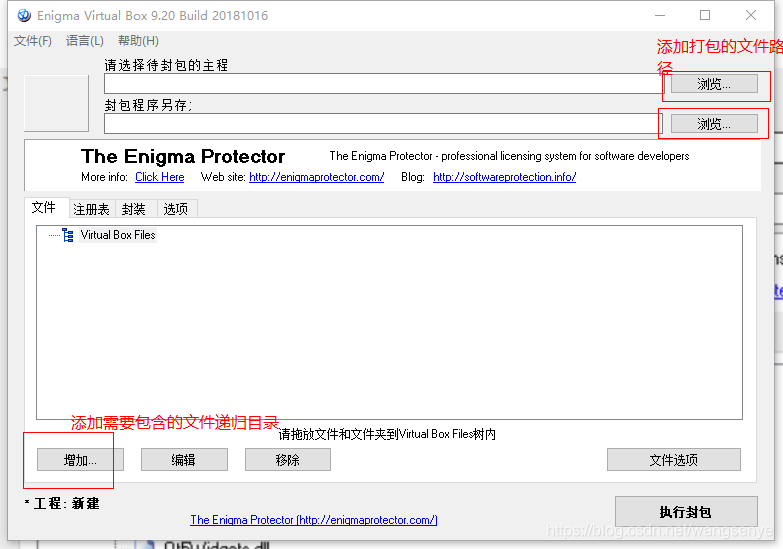The width and height of the screenshot is (783, 549).
Task: Switch to the 注册表 tab
Action: tap(91, 209)
